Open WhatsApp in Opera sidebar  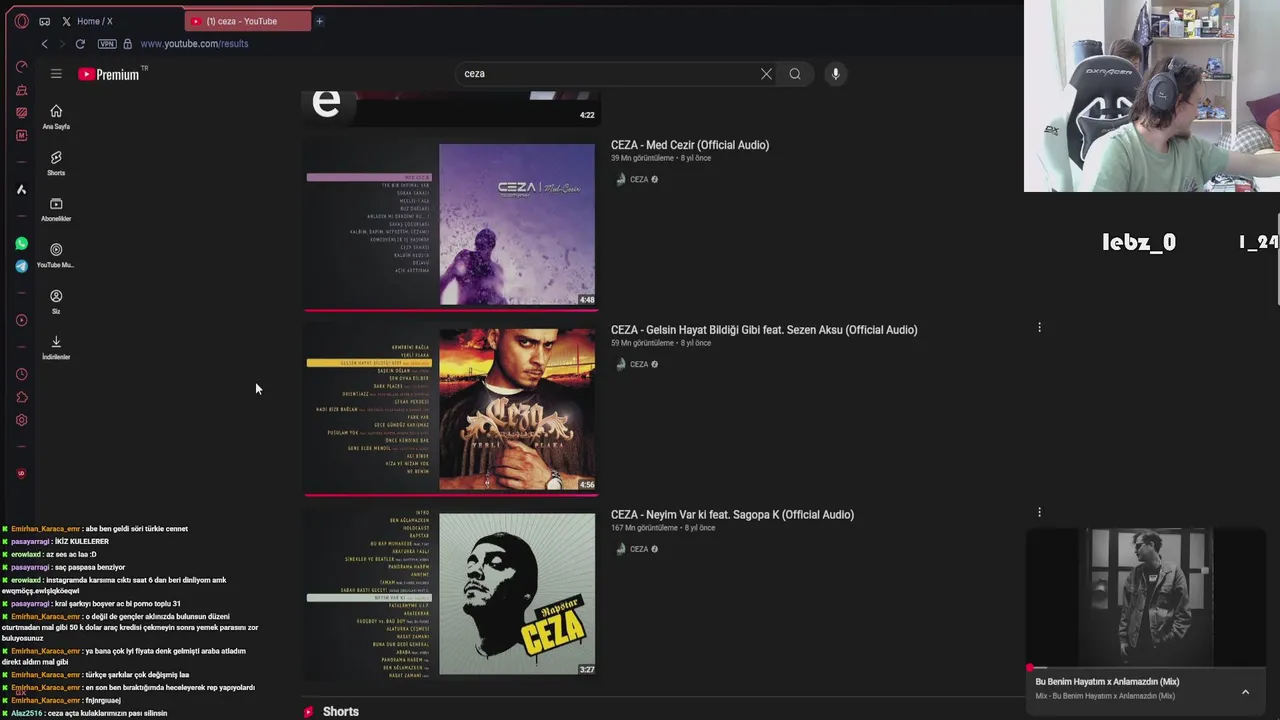(x=21, y=243)
